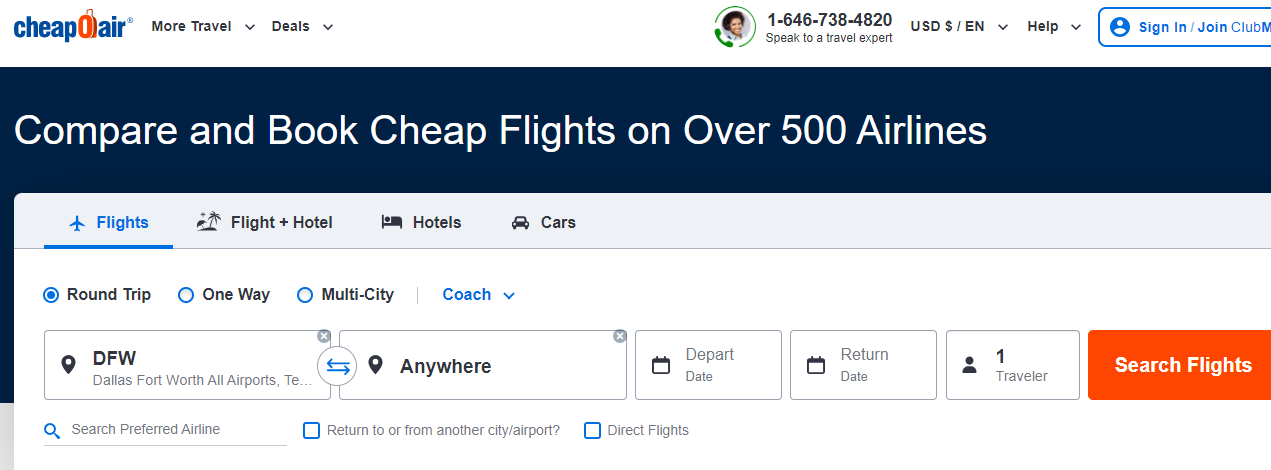
Task: Open USD $ / EN currency selector
Action: tap(959, 27)
